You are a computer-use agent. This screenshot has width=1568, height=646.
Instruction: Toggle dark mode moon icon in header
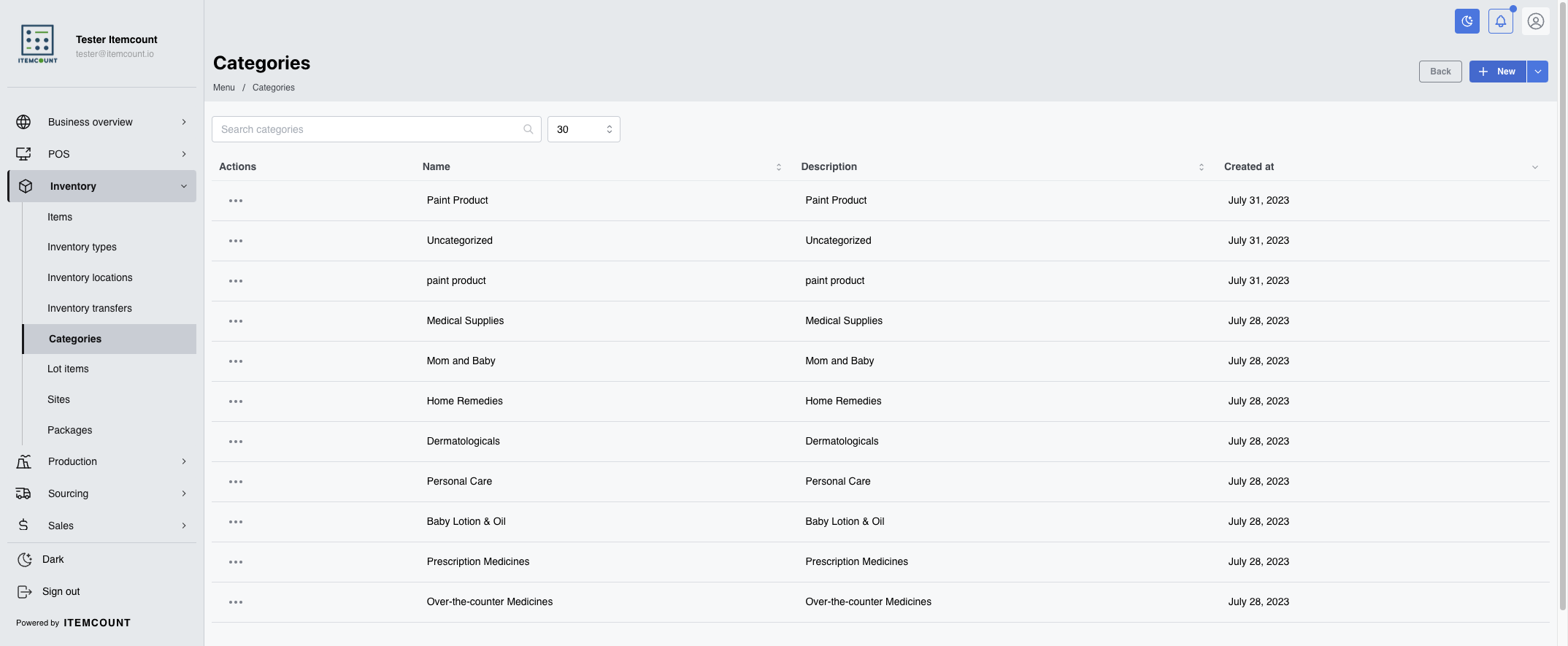[1467, 21]
